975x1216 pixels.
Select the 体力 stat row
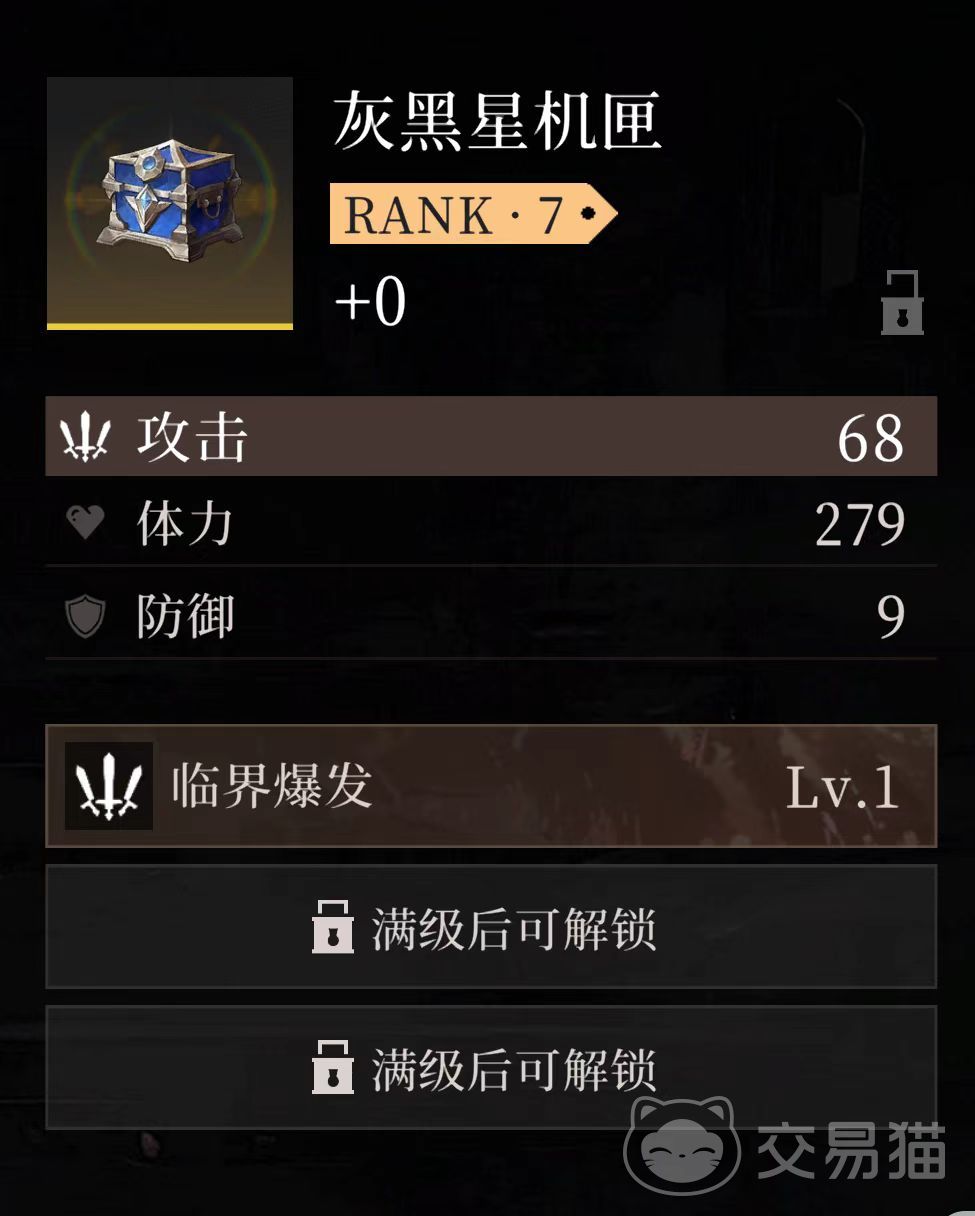pyautogui.click(x=491, y=523)
